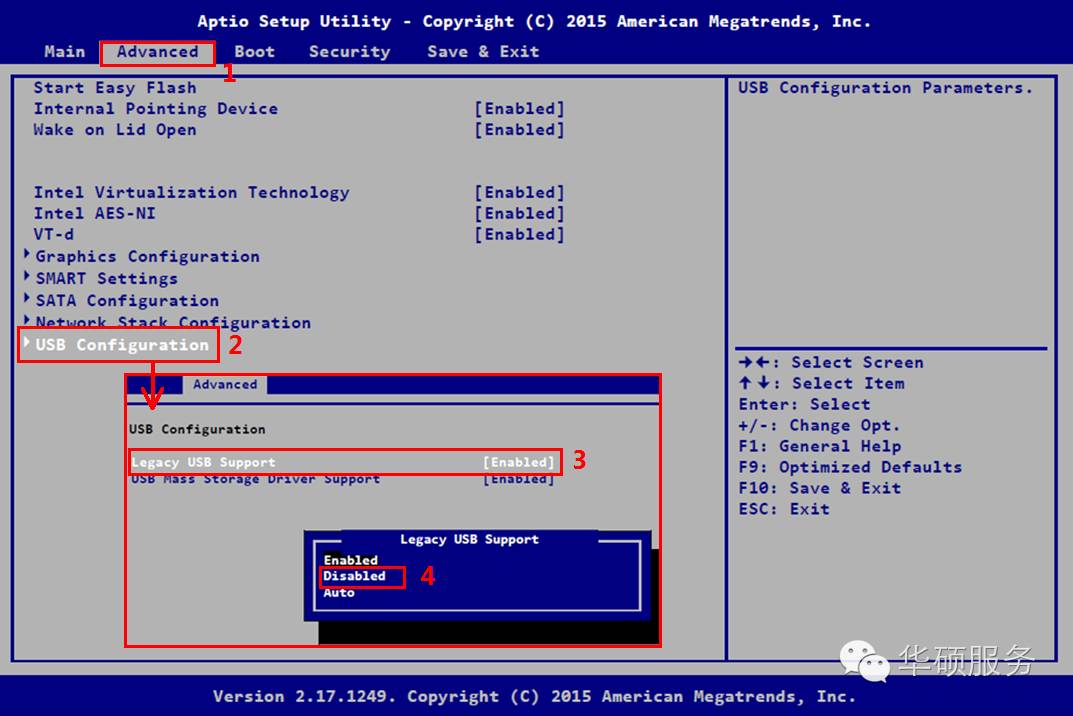Click the inset Advanced tab of the USB panel

pyautogui.click(x=225, y=385)
